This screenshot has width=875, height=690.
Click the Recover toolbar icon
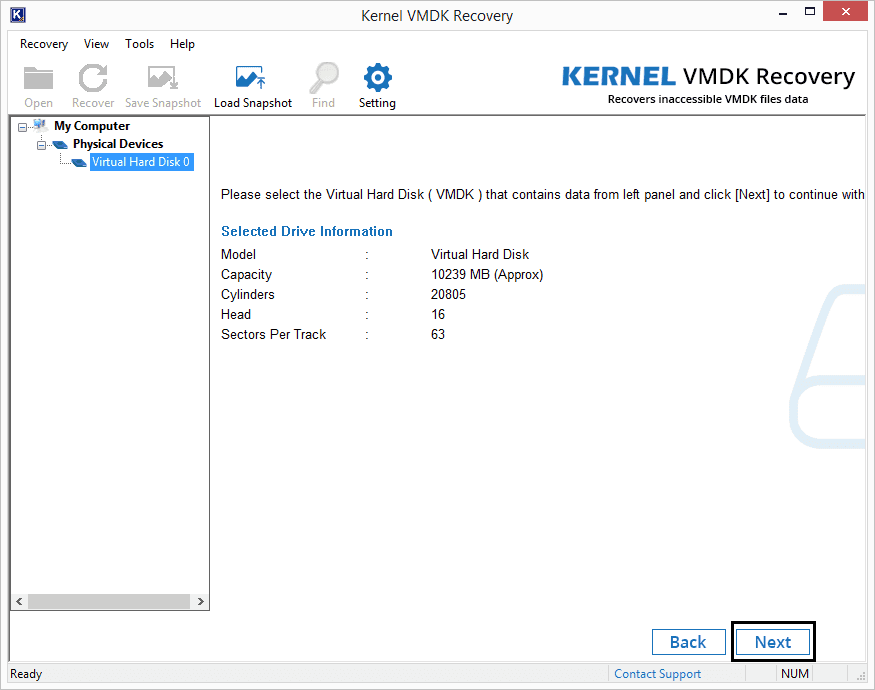click(93, 78)
